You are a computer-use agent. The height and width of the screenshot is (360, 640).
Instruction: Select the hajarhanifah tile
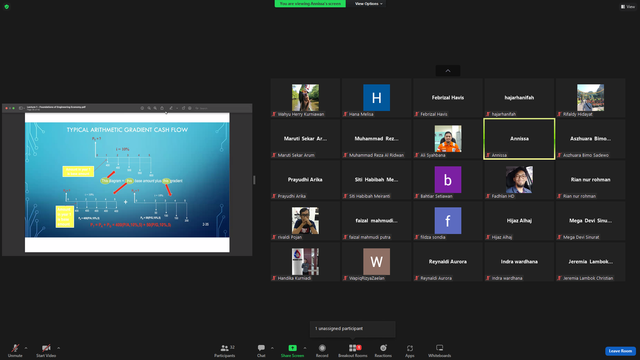[x=519, y=98]
